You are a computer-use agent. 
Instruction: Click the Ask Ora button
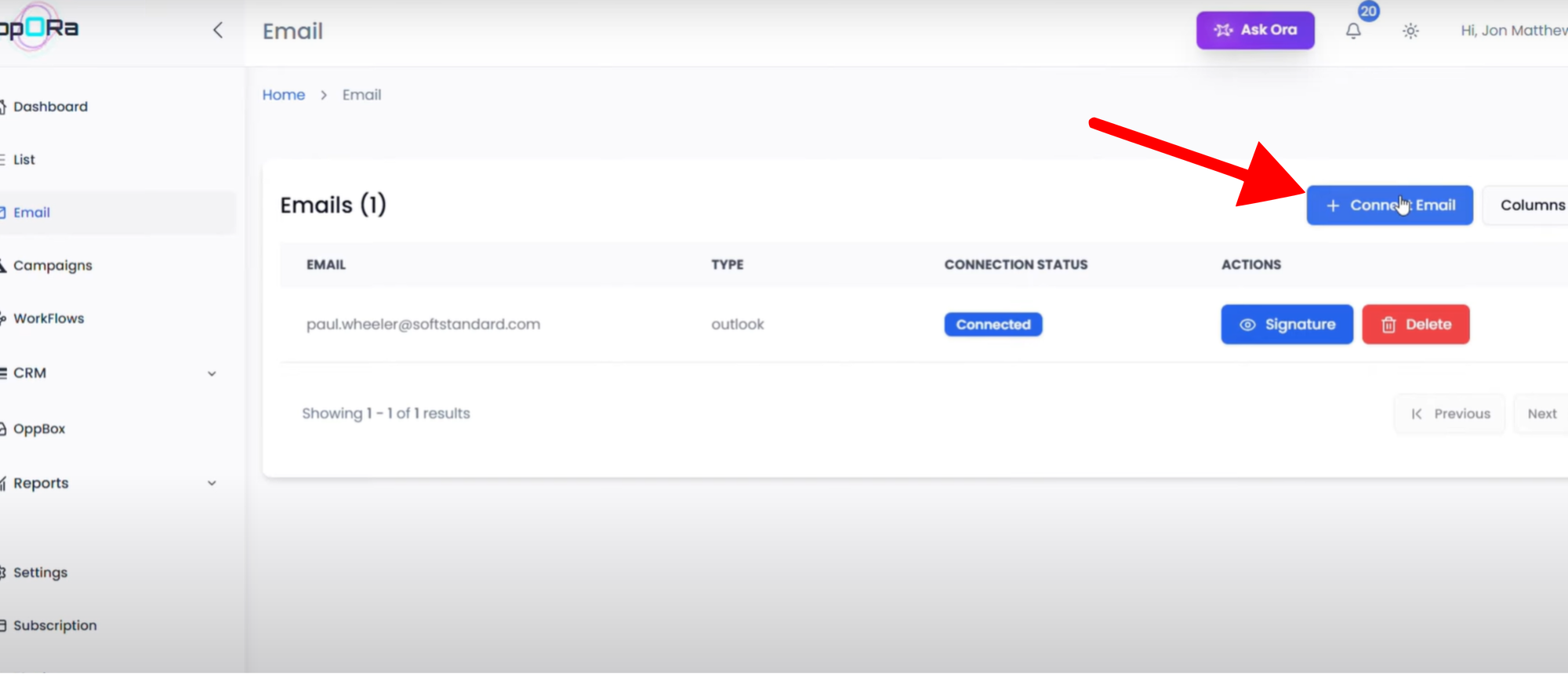click(x=1254, y=31)
